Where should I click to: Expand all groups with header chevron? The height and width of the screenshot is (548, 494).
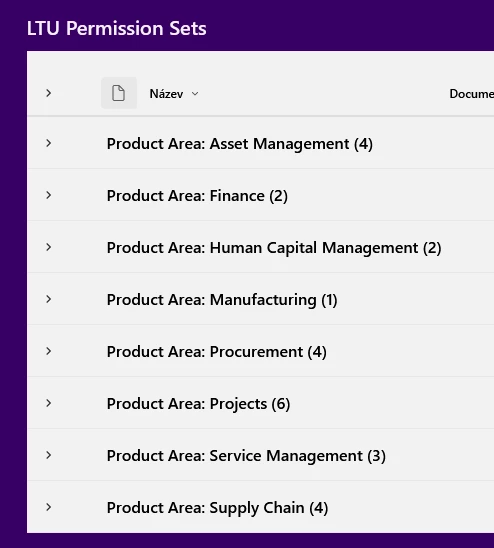[x=49, y=93]
